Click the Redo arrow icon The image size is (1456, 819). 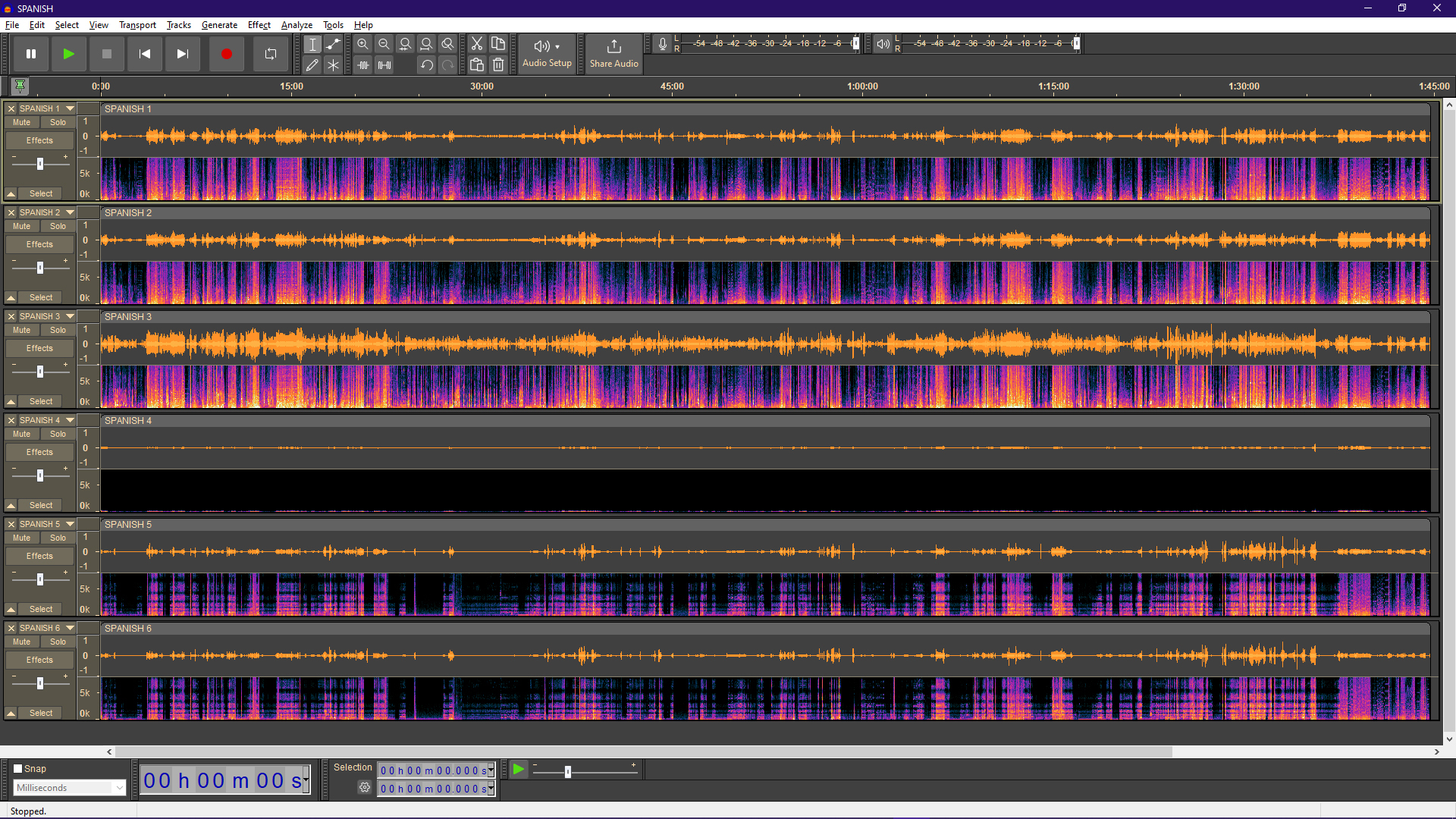coord(448,65)
